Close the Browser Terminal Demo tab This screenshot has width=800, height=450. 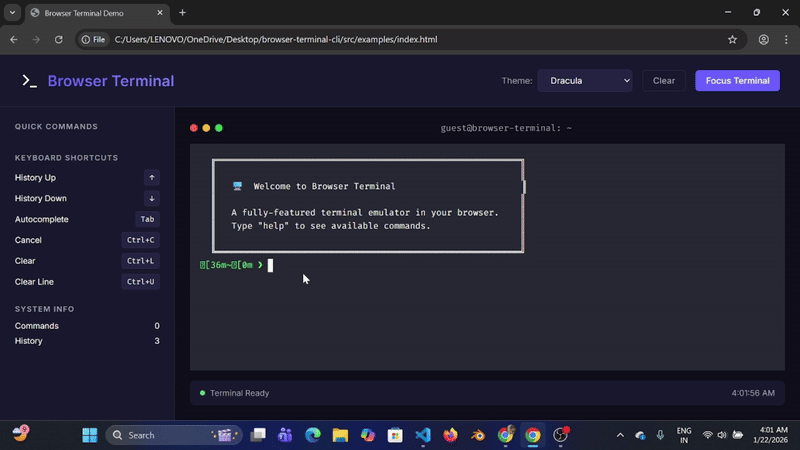(160, 13)
